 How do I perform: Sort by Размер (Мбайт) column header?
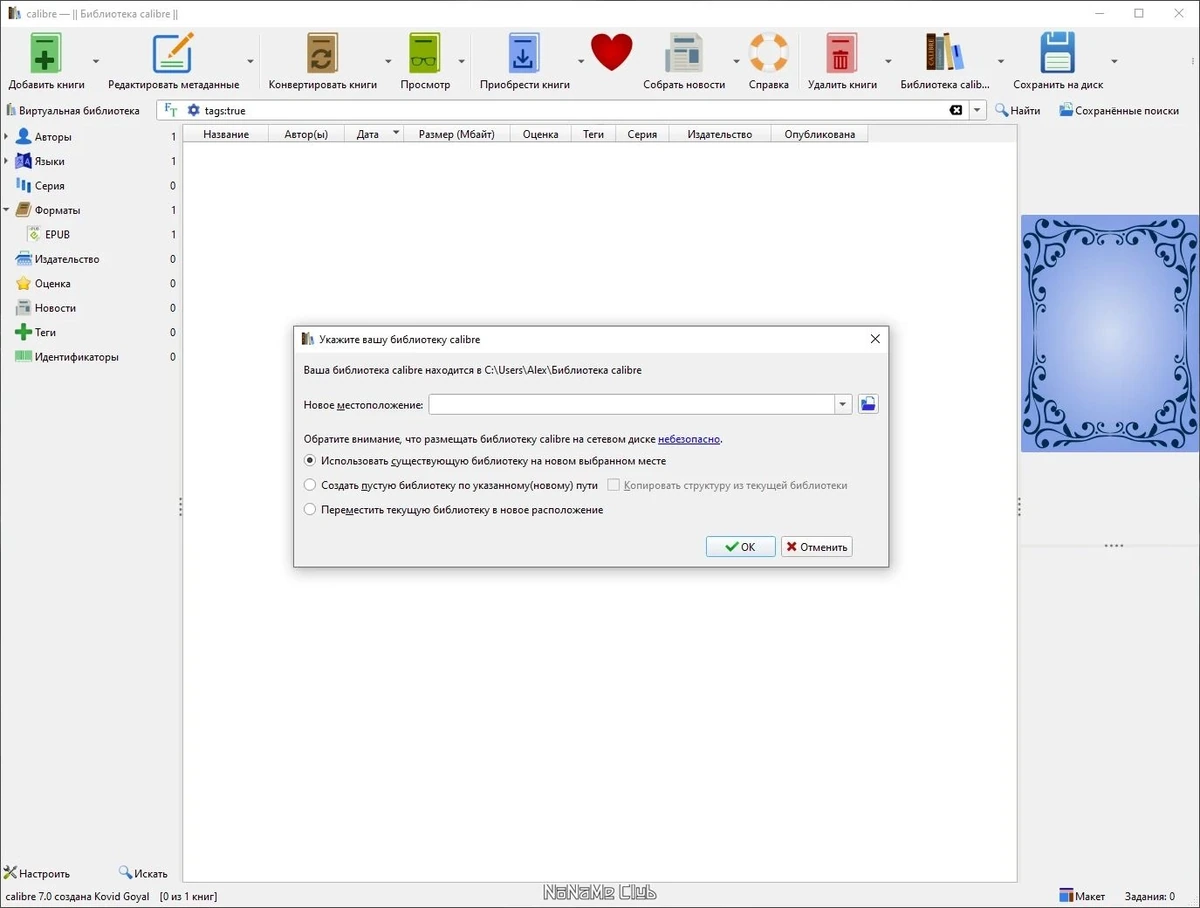(x=457, y=134)
